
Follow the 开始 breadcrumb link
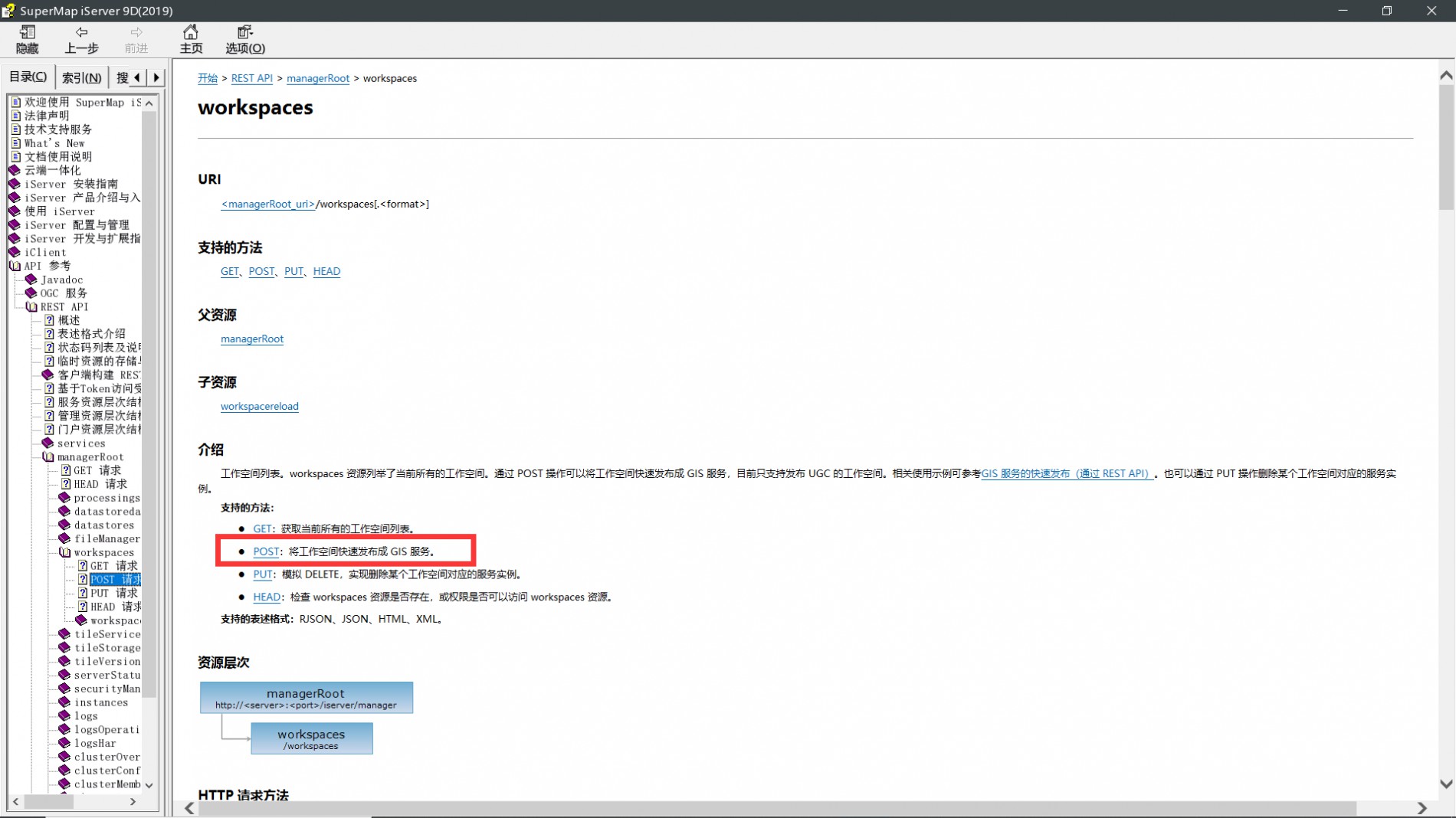coord(208,78)
